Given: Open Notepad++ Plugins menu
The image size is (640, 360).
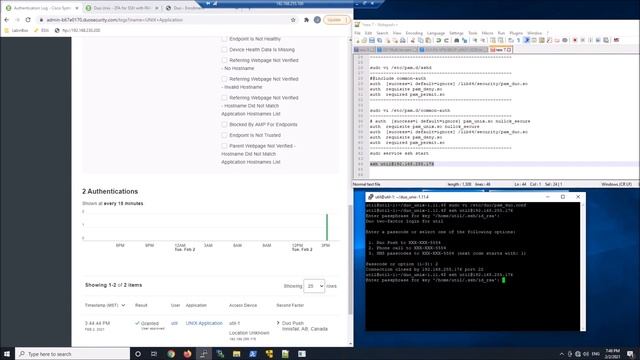Looking at the screenshot, I should click(516, 33).
